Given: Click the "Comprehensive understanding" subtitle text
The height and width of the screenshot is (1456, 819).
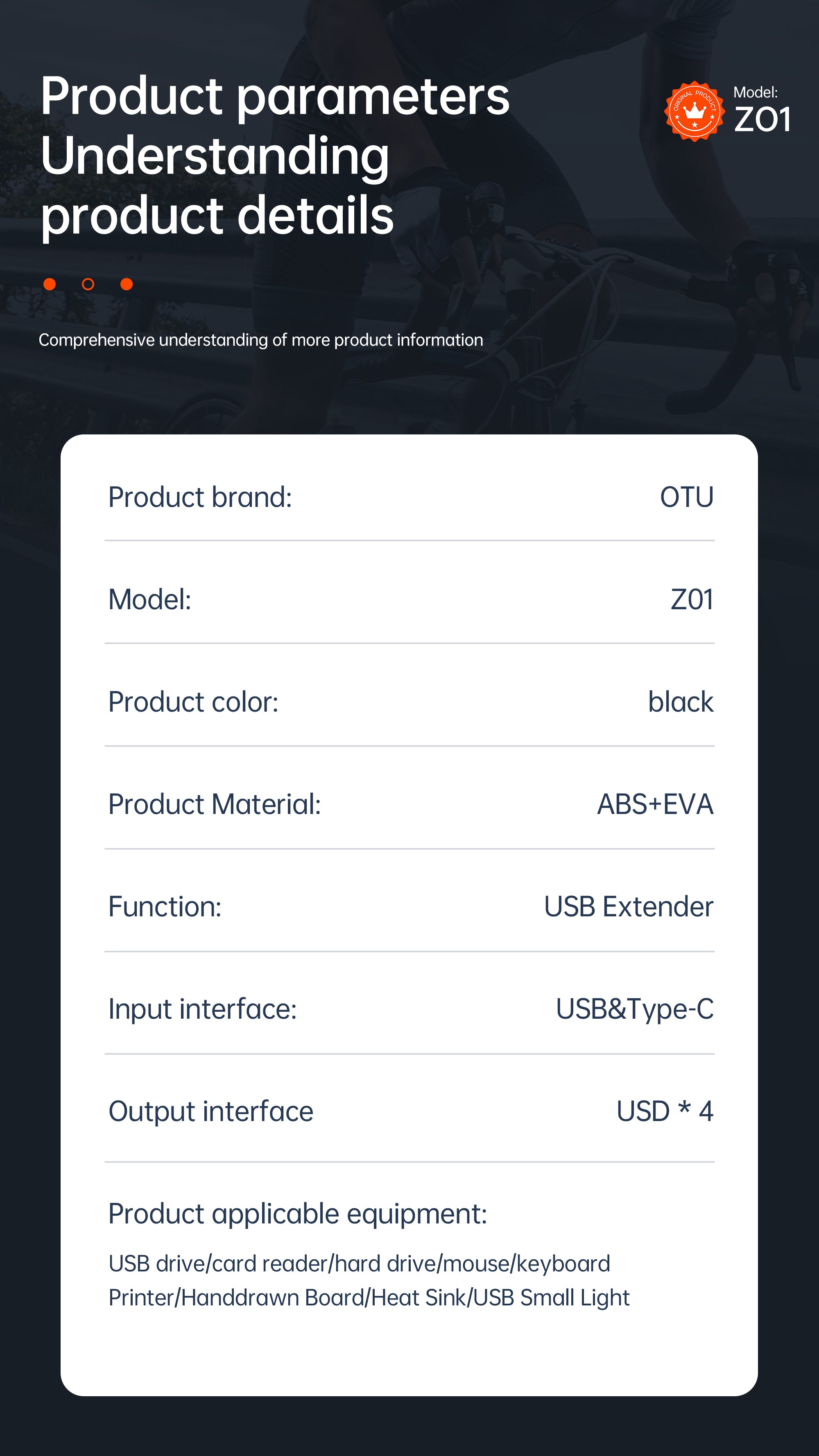Looking at the screenshot, I should [260, 340].
